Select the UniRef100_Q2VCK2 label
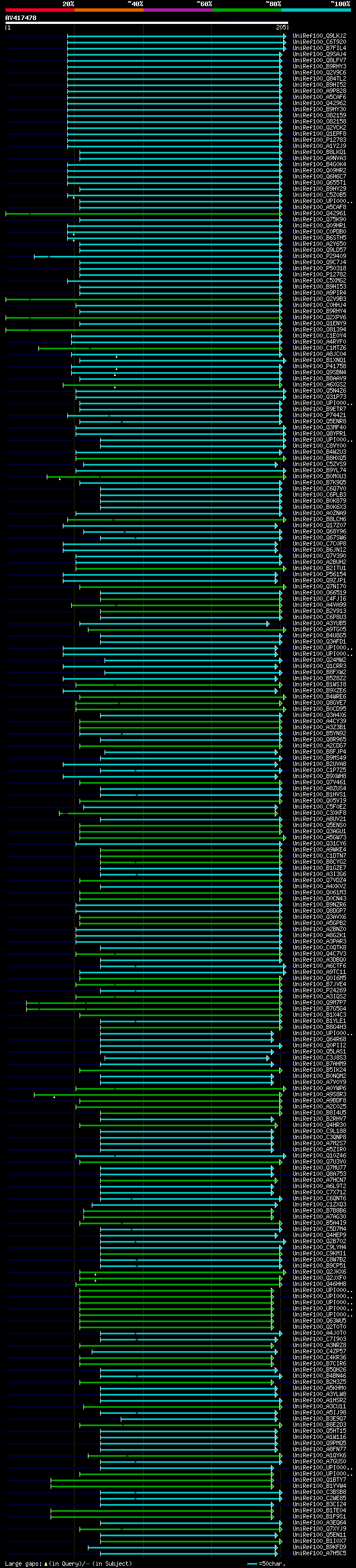This screenshot has height=1568, width=356. [x=319, y=127]
